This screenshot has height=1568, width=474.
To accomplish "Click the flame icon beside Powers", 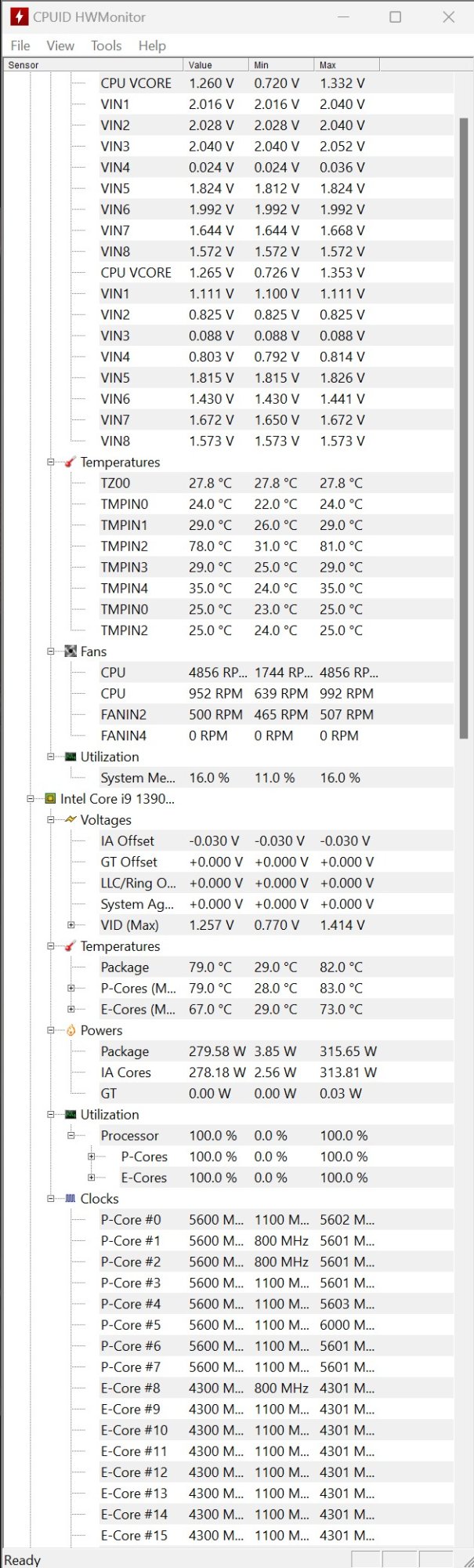I will [71, 1030].
